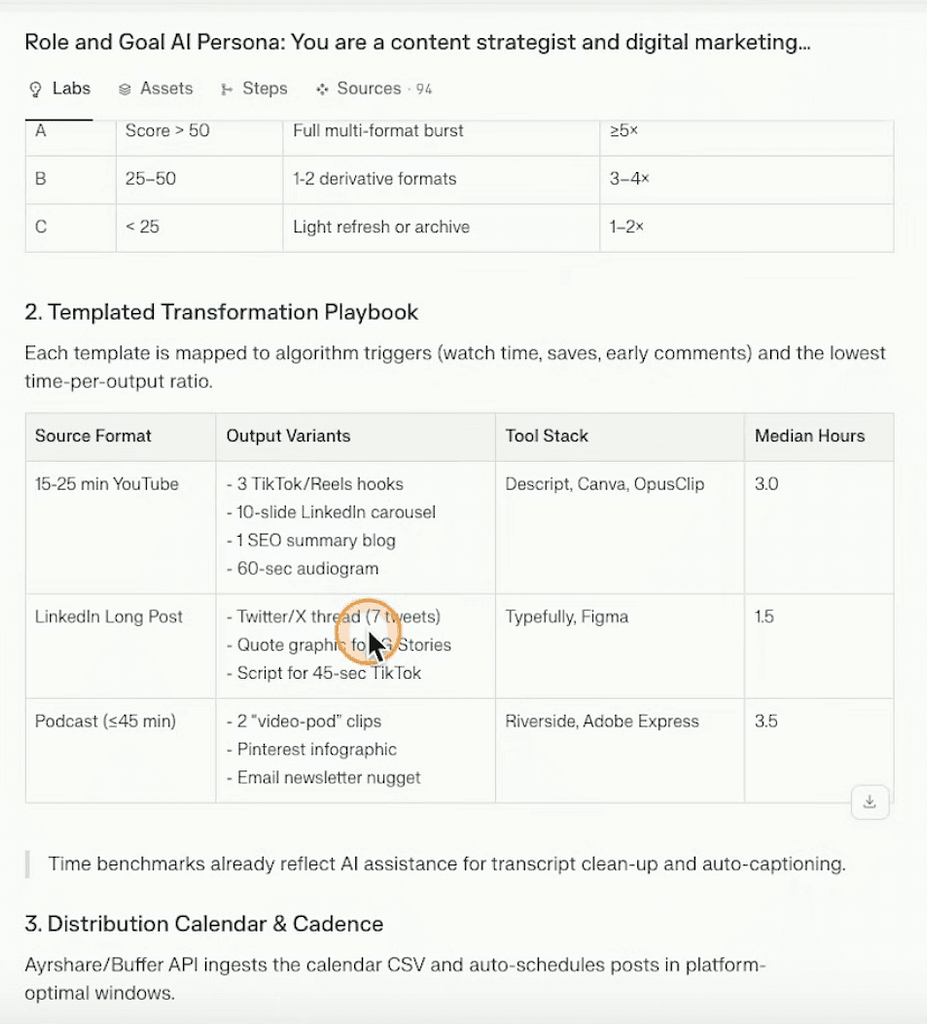Image resolution: width=927 pixels, height=1024 pixels.
Task: Click the Descript, Canva, OpusClip cell
Action: pos(604,484)
